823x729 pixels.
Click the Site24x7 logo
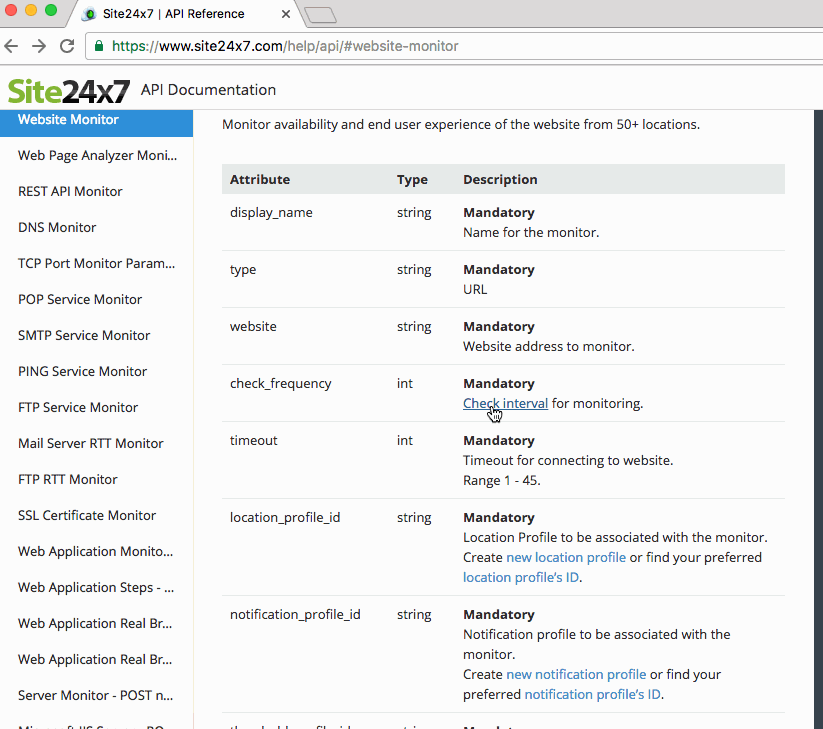(68, 91)
